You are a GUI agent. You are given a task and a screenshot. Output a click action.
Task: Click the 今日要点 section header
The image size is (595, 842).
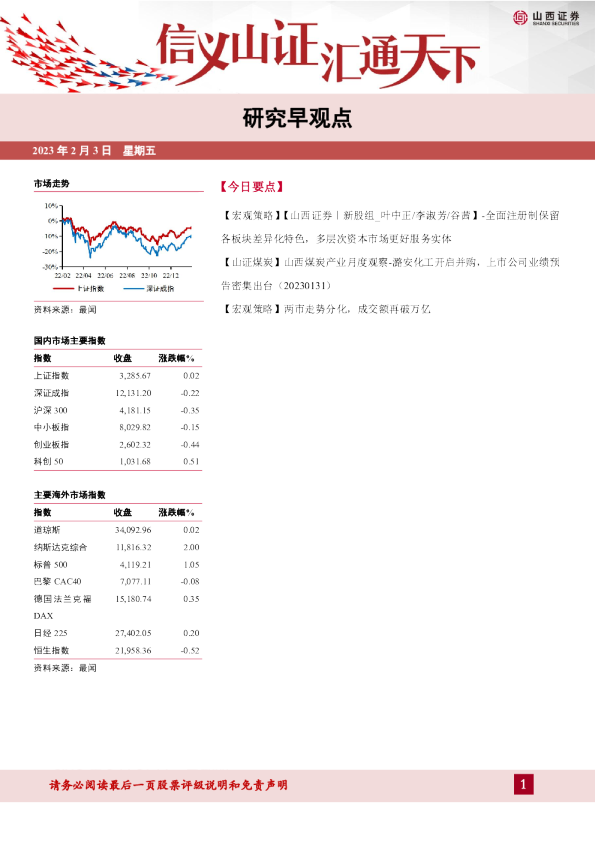click(251, 187)
